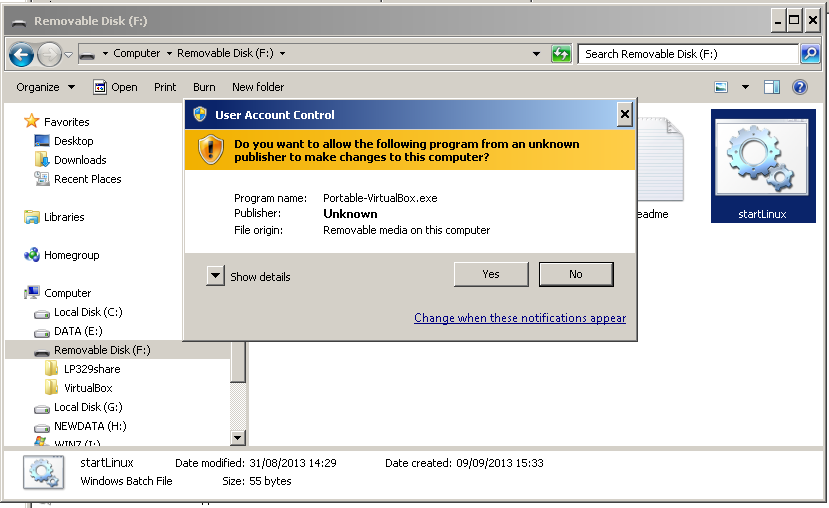The height and width of the screenshot is (508, 829).
Task: Open Local Disk (C:) in the tree
Action: tap(78, 312)
